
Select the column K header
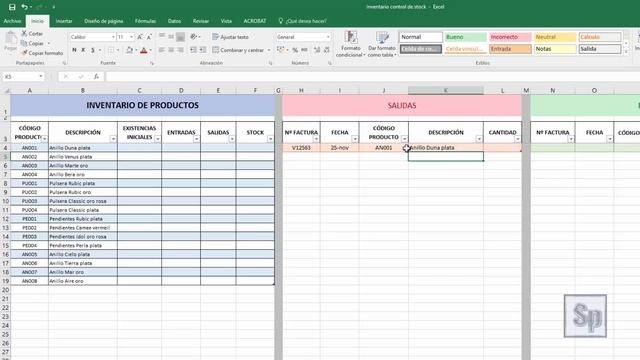pos(446,90)
